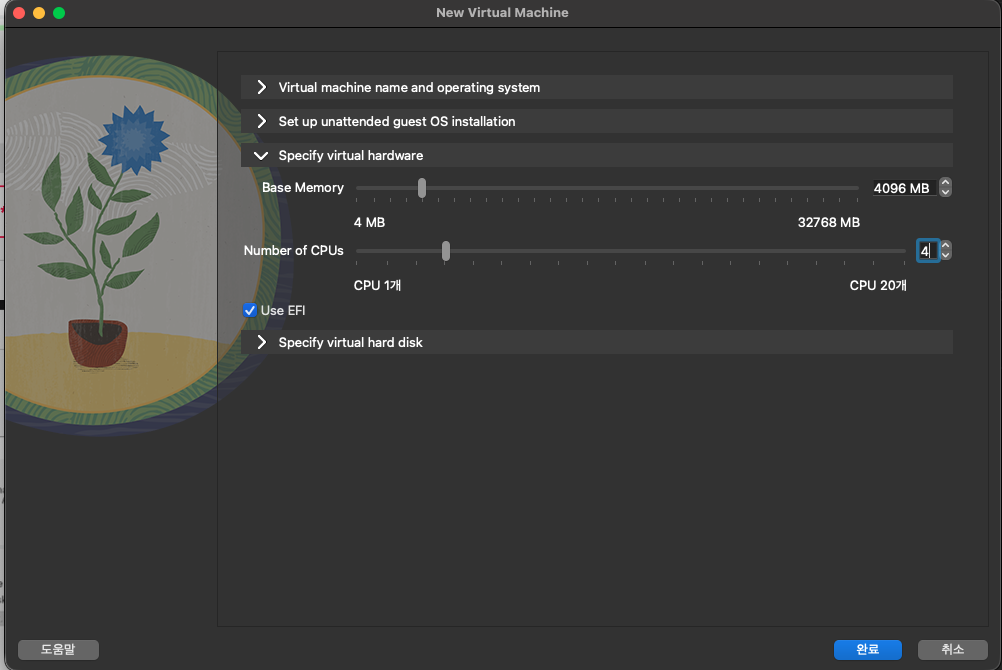
Task: Decrease Base Memory with the down stepper arrow
Action: point(946,192)
